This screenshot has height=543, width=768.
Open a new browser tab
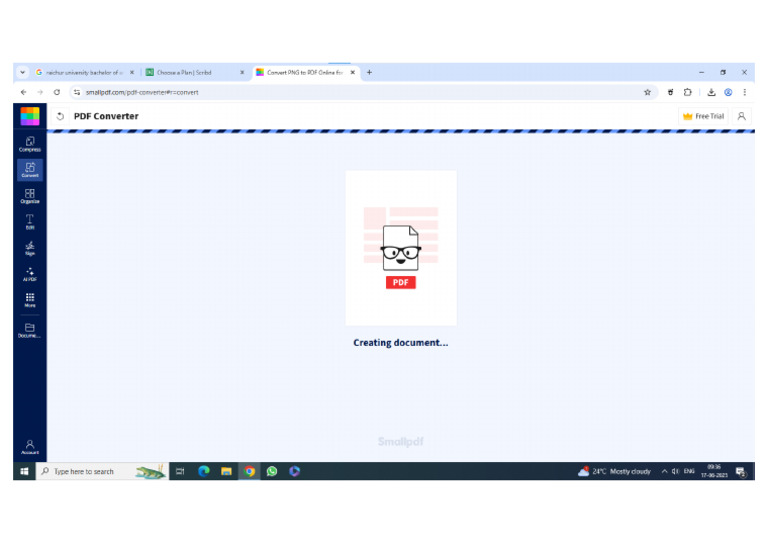(369, 72)
